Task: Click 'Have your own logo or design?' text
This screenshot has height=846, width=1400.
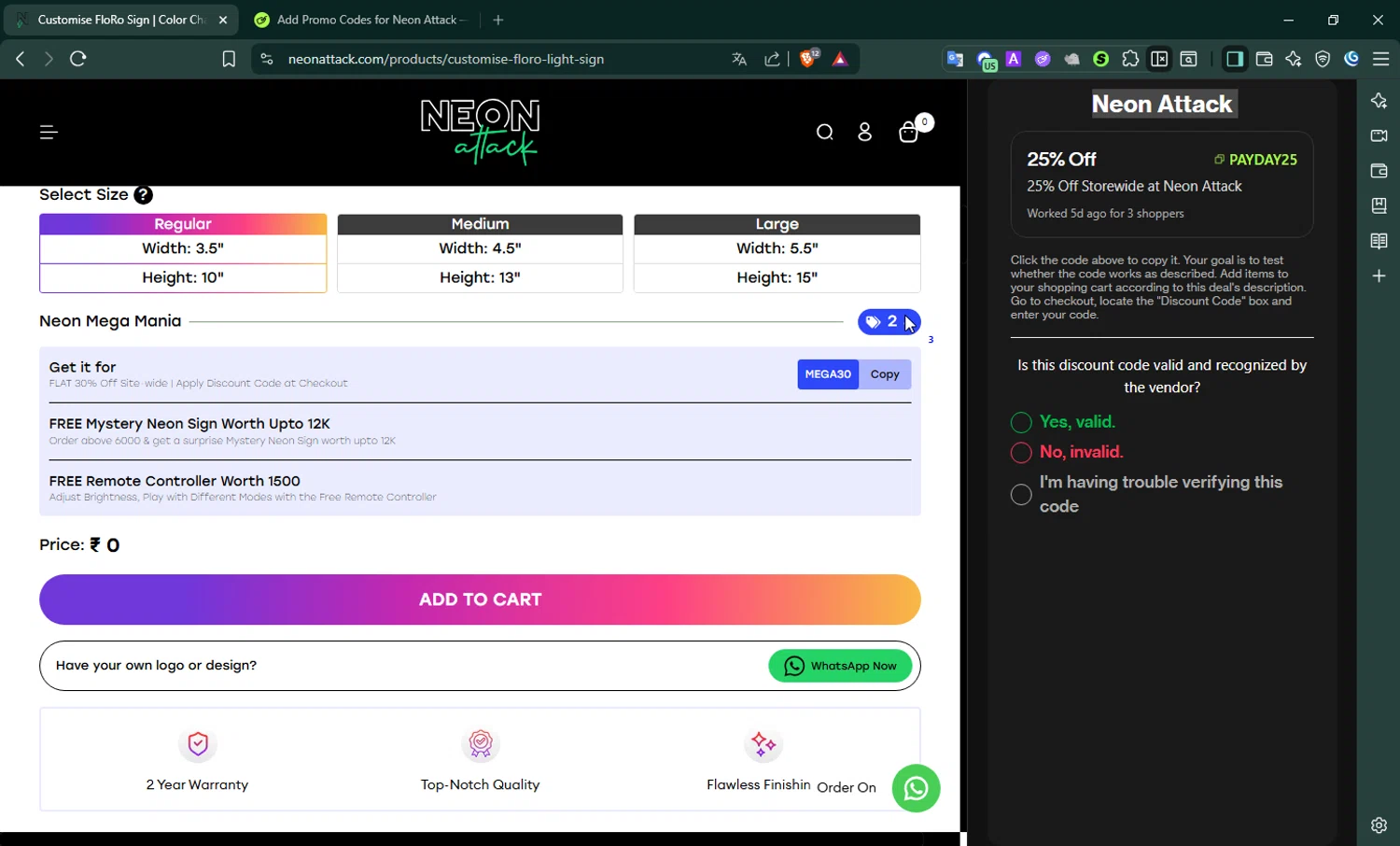Action: coord(156,666)
